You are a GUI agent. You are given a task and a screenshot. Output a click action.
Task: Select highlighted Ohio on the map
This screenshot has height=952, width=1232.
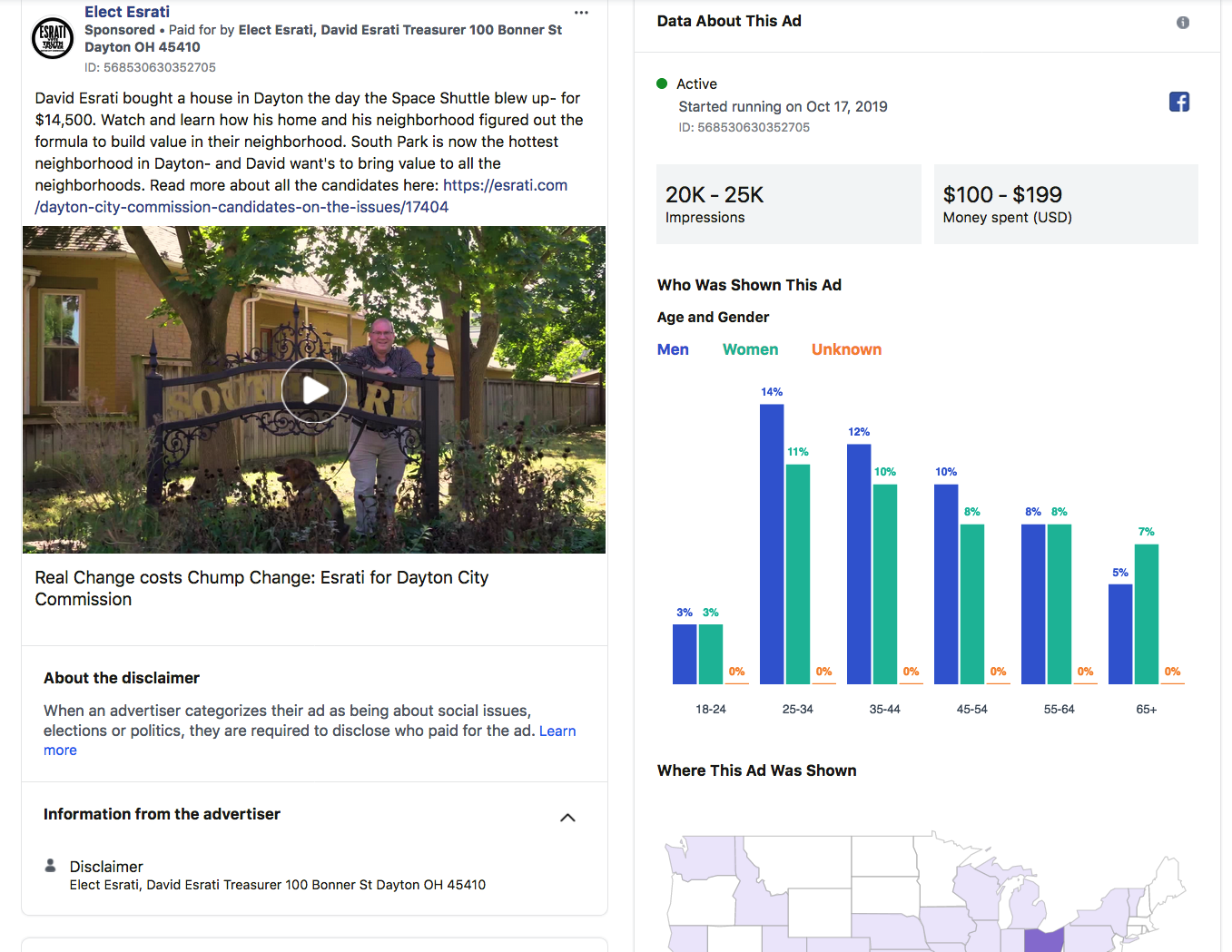(x=1044, y=939)
